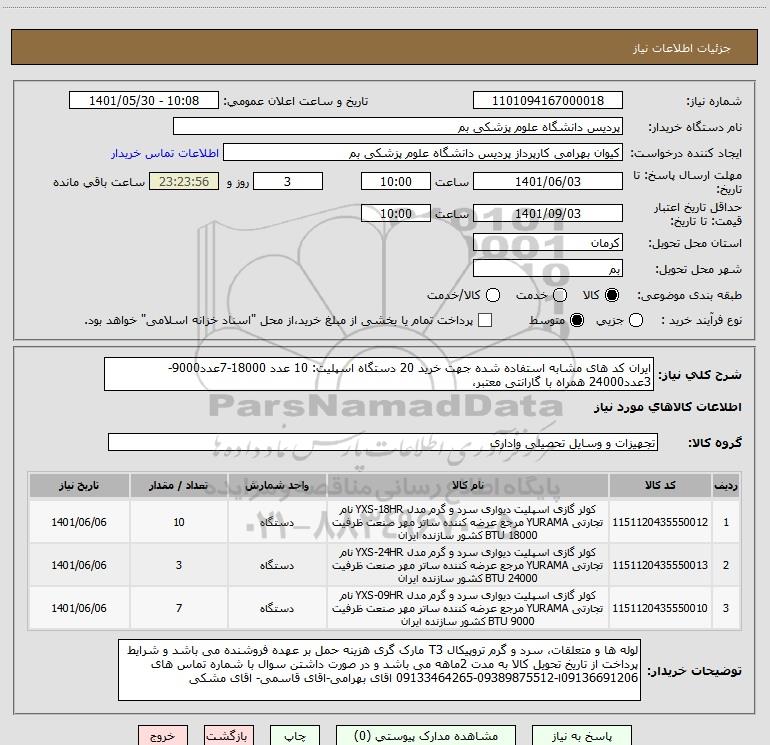Image resolution: width=770 pixels, height=745 pixels.
Task: Click product code 1151120435550012
Action: tap(660, 522)
